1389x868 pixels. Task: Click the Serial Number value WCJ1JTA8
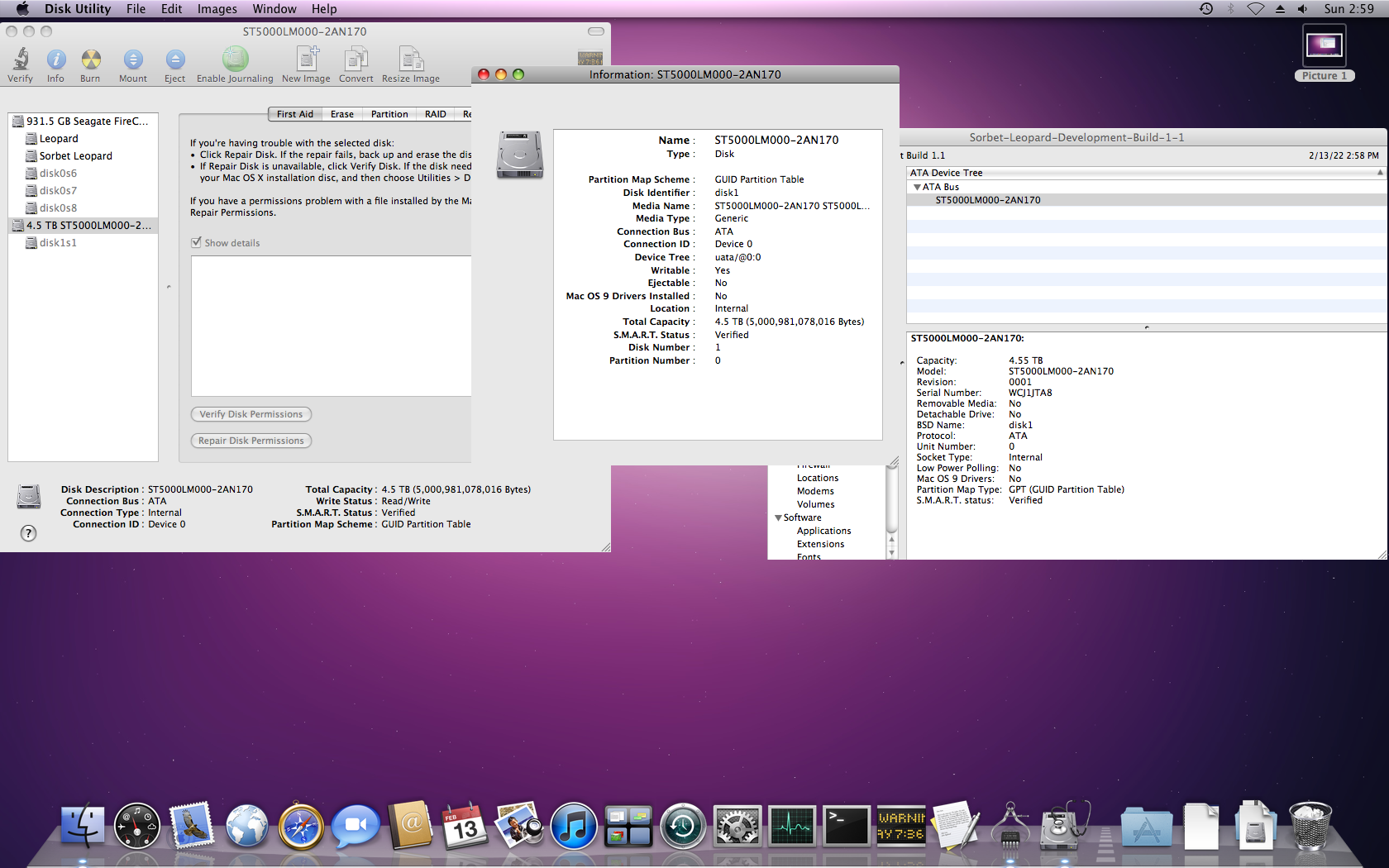click(1030, 393)
